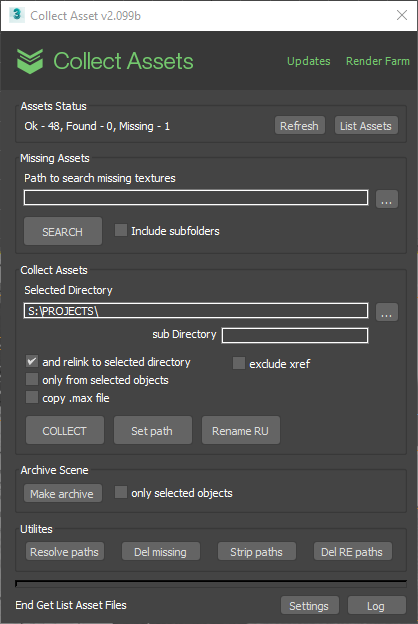
Task: Check 'only selected objects' for archive
Action: tap(121, 492)
